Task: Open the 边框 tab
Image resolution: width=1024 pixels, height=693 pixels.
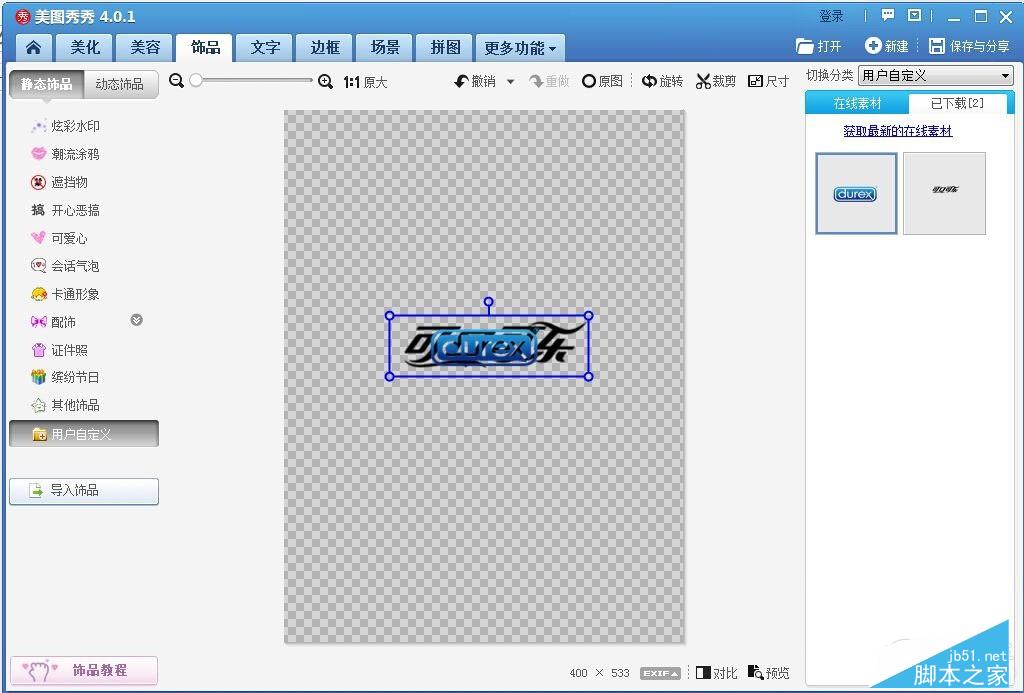Action: [325, 48]
